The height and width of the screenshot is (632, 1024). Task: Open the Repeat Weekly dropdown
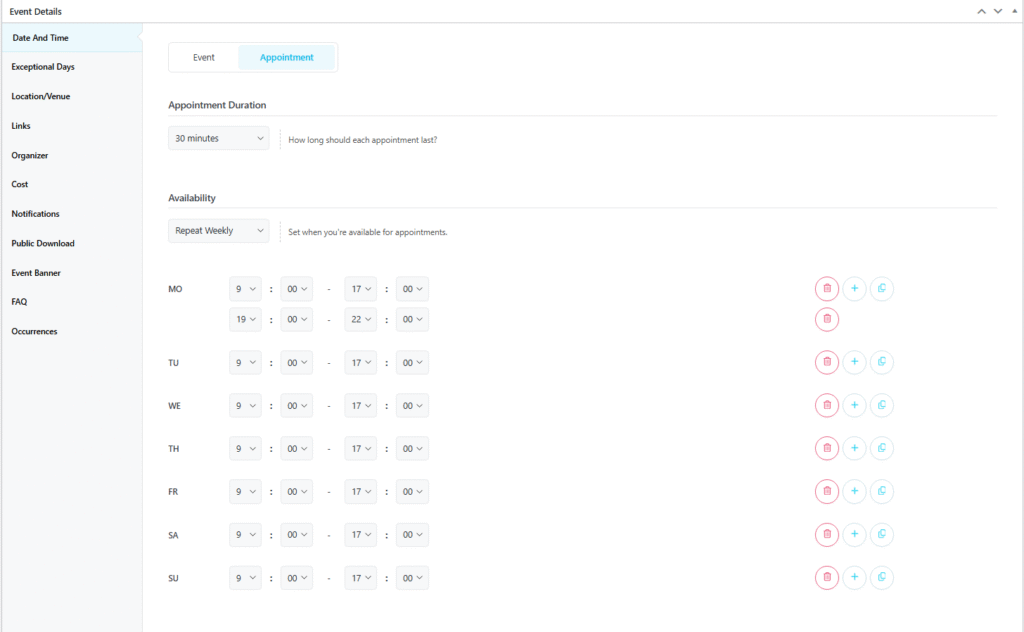[219, 230]
